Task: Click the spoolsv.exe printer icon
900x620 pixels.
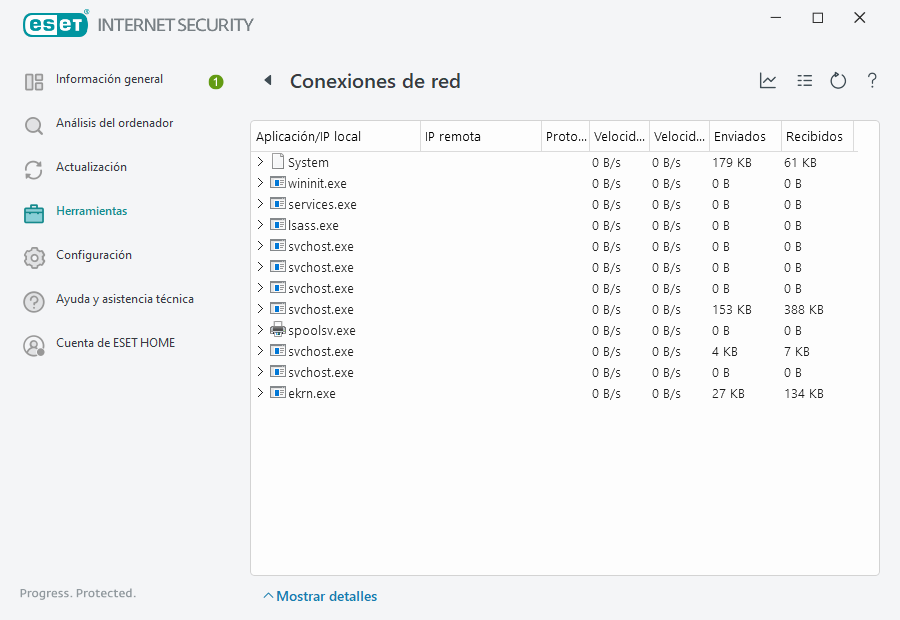Action: tap(278, 330)
